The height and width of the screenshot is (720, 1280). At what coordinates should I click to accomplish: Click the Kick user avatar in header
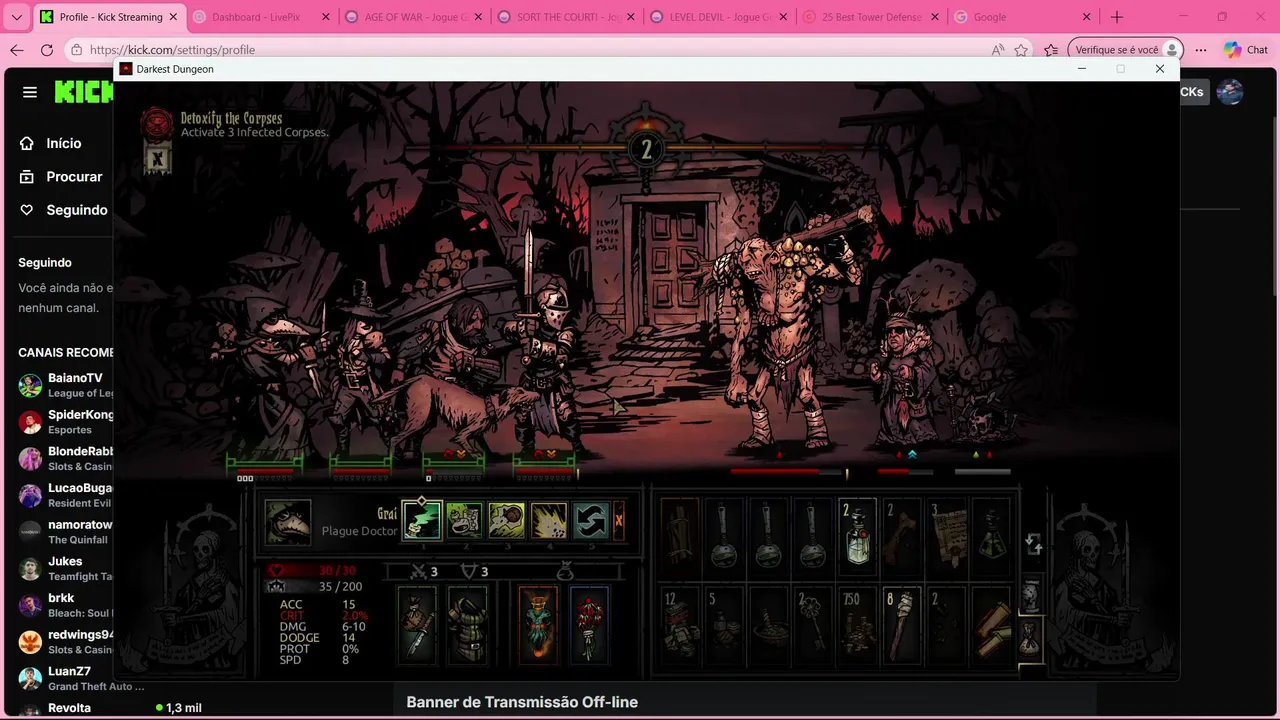[x=1230, y=92]
